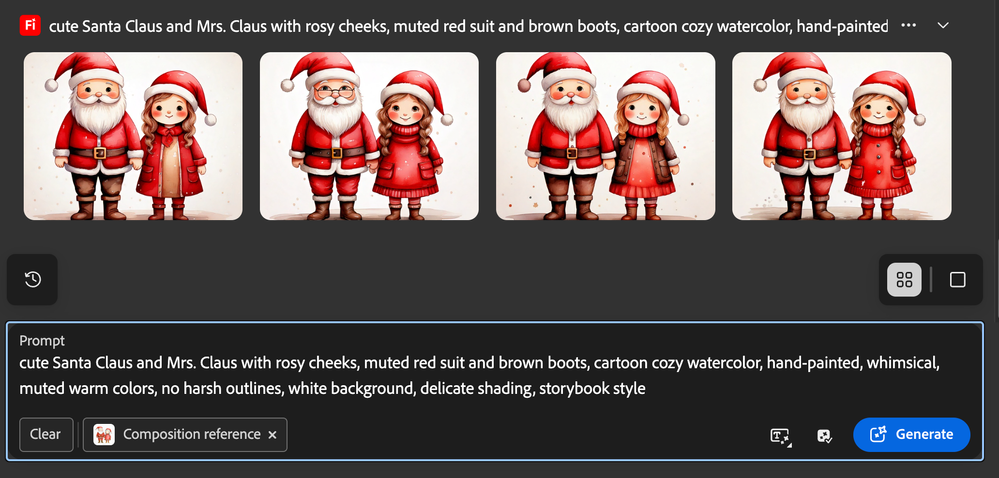Open the text prompt tools icon

click(780, 435)
